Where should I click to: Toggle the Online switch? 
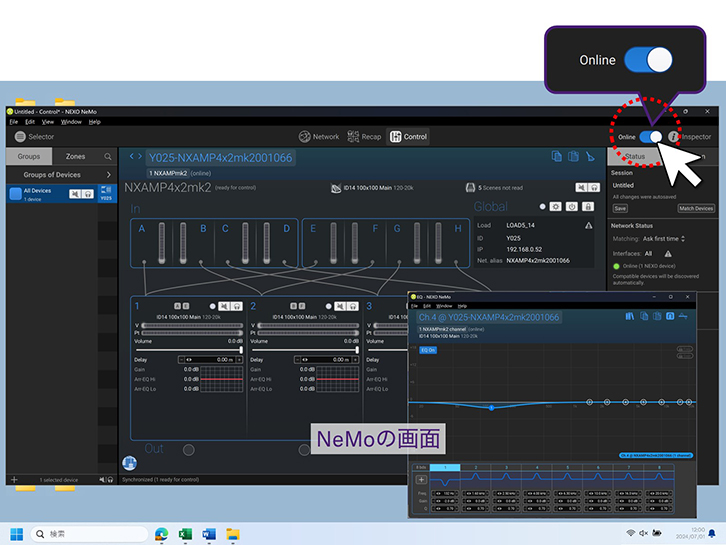coord(653,136)
